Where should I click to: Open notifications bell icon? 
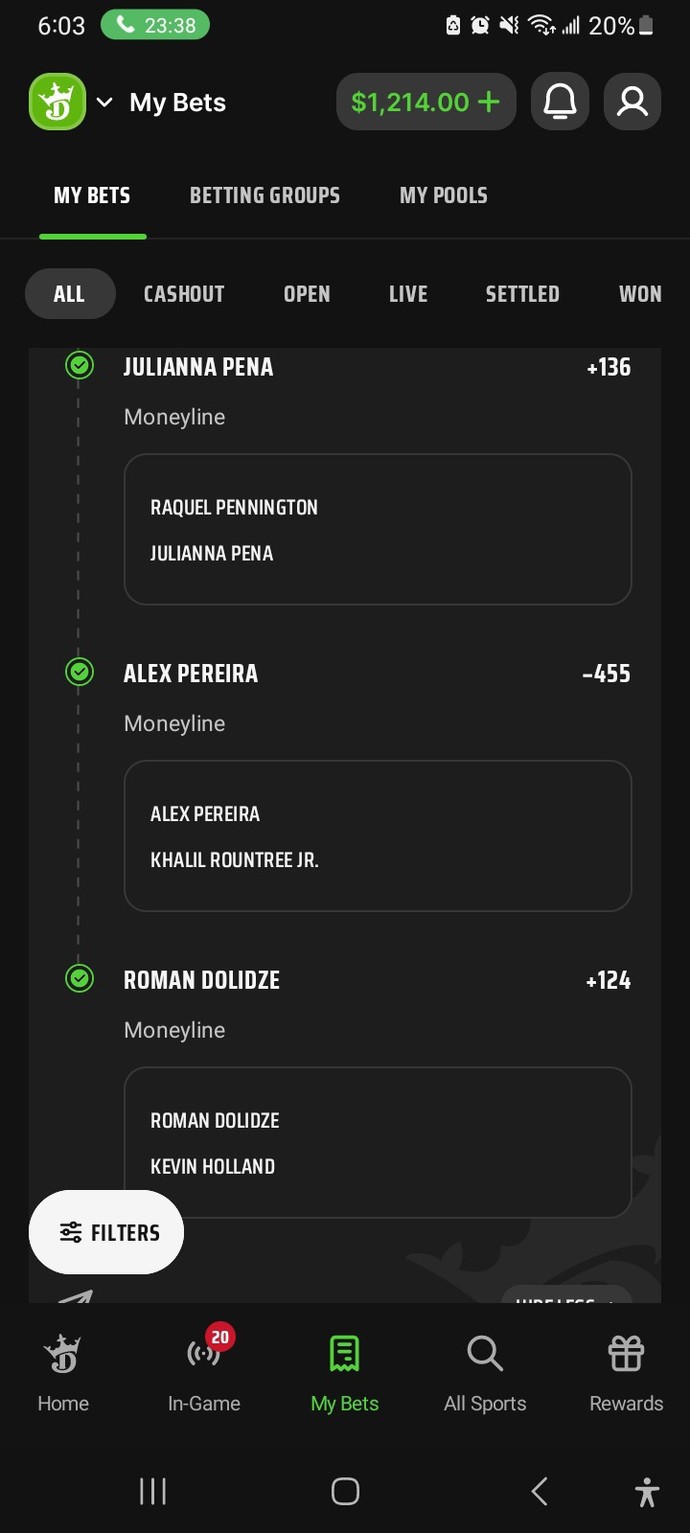(560, 102)
